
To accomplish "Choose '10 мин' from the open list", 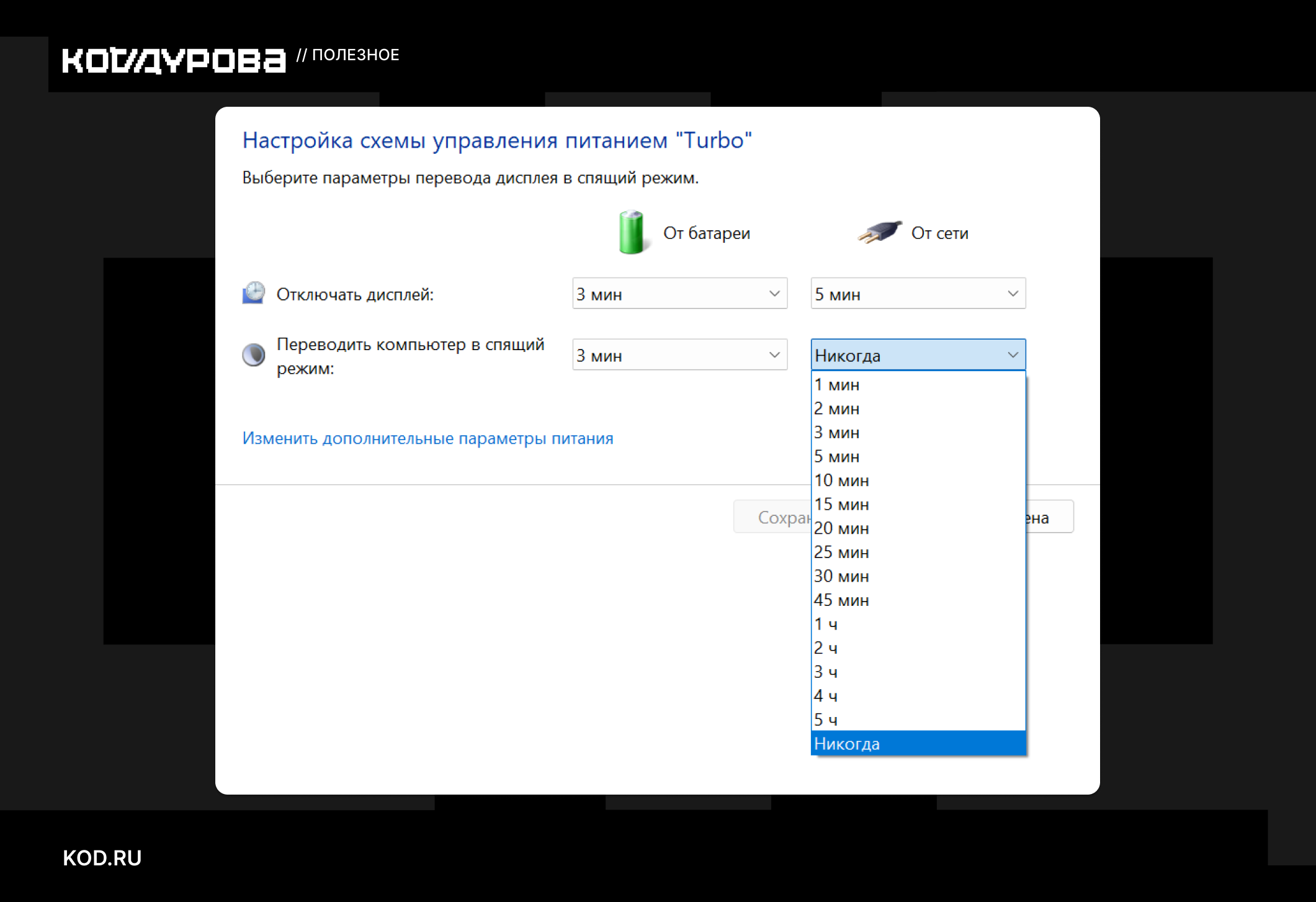I will 918,480.
